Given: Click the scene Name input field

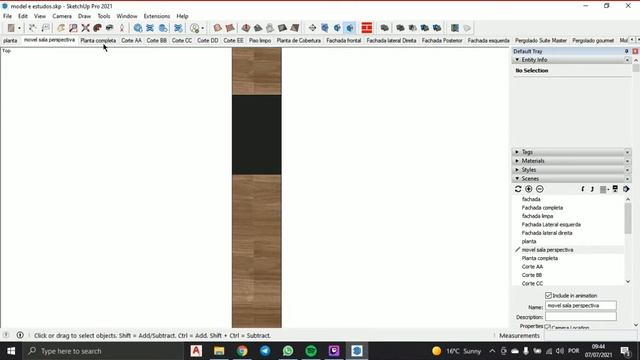Looking at the screenshot, I should click(581, 305).
